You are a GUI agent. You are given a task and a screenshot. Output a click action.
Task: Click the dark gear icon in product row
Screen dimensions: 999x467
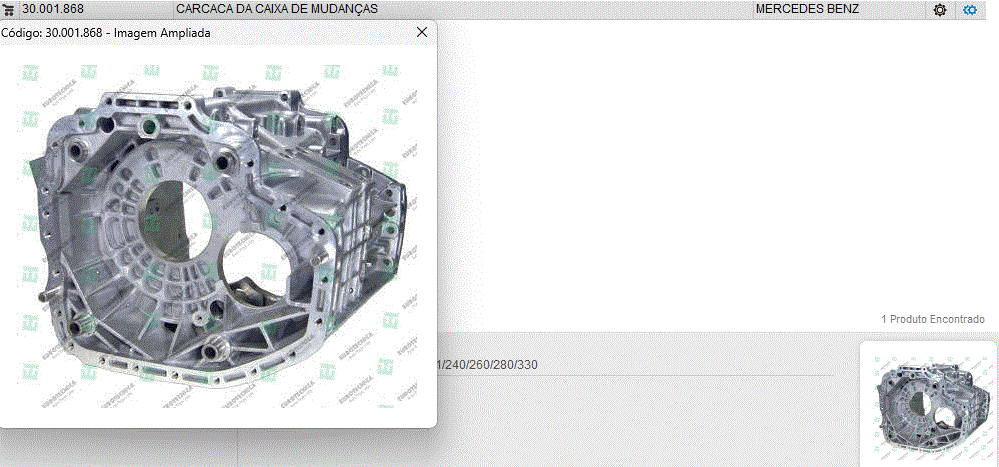click(940, 10)
